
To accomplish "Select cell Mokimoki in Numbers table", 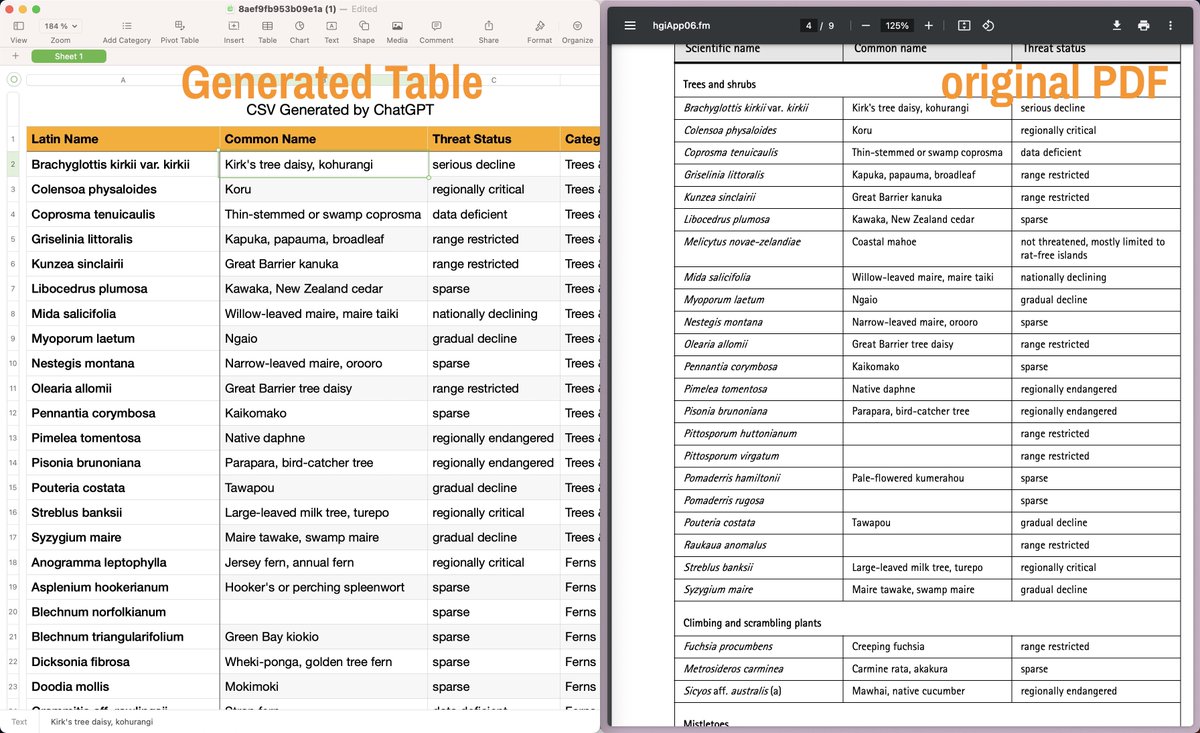I will (324, 687).
